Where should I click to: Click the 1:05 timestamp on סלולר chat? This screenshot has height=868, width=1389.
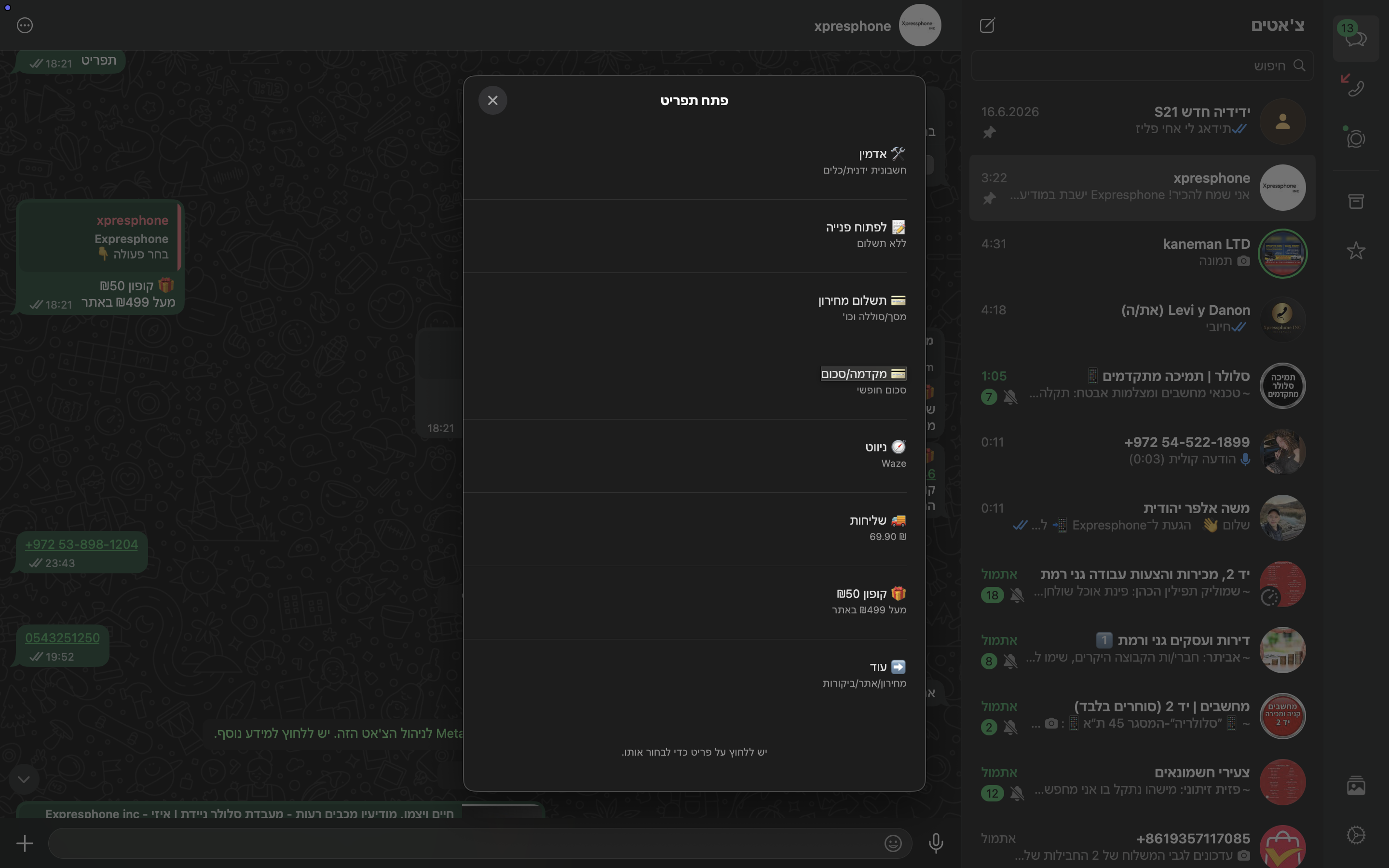pos(994,376)
